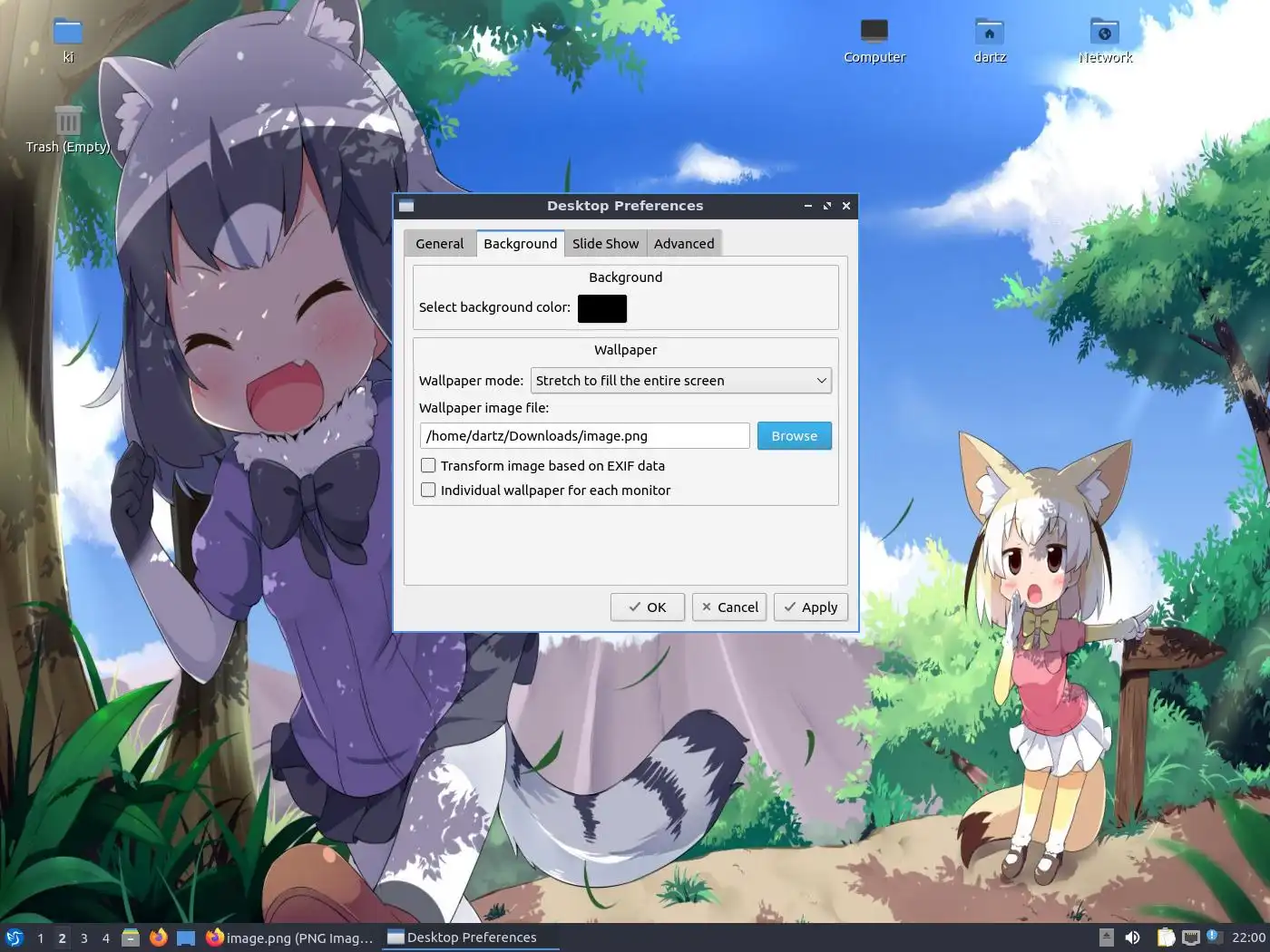The image size is (1270, 952).
Task: Switch to image.png Firefox taskbar window
Action: pyautogui.click(x=290, y=937)
